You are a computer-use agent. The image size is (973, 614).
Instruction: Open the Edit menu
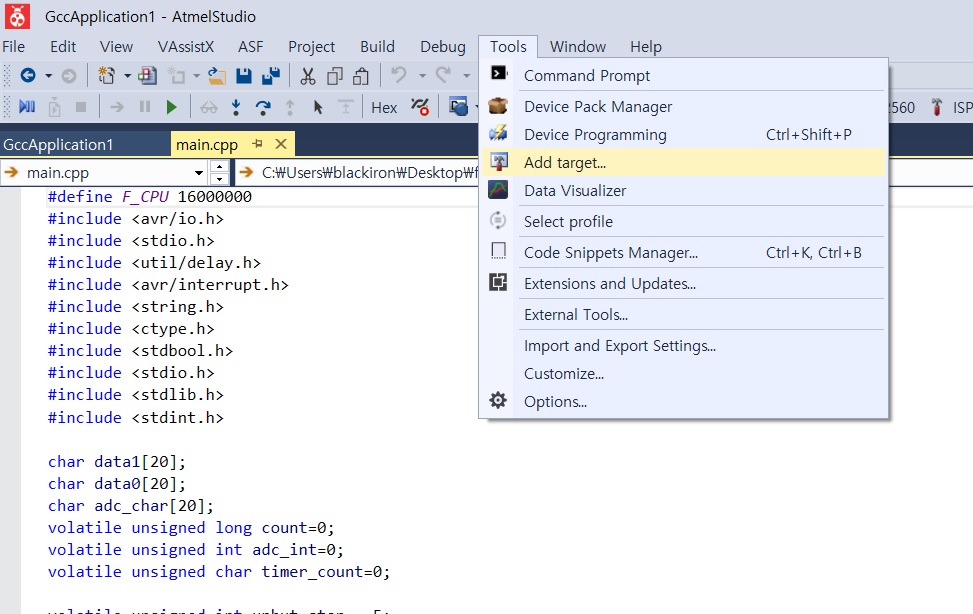(63, 47)
